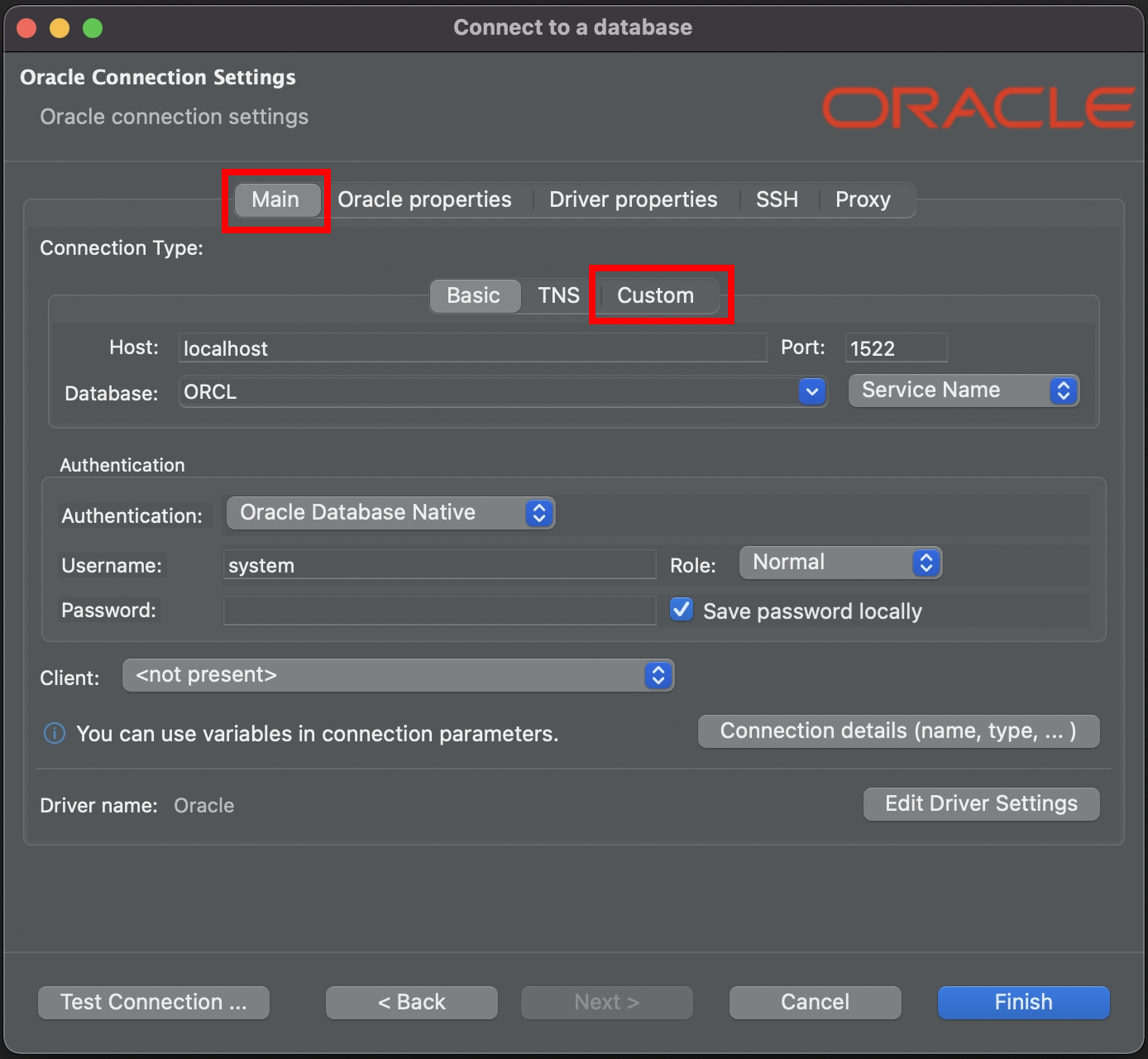Image resolution: width=1148 pixels, height=1059 pixels.
Task: Switch to the Main tab
Action: click(x=276, y=200)
